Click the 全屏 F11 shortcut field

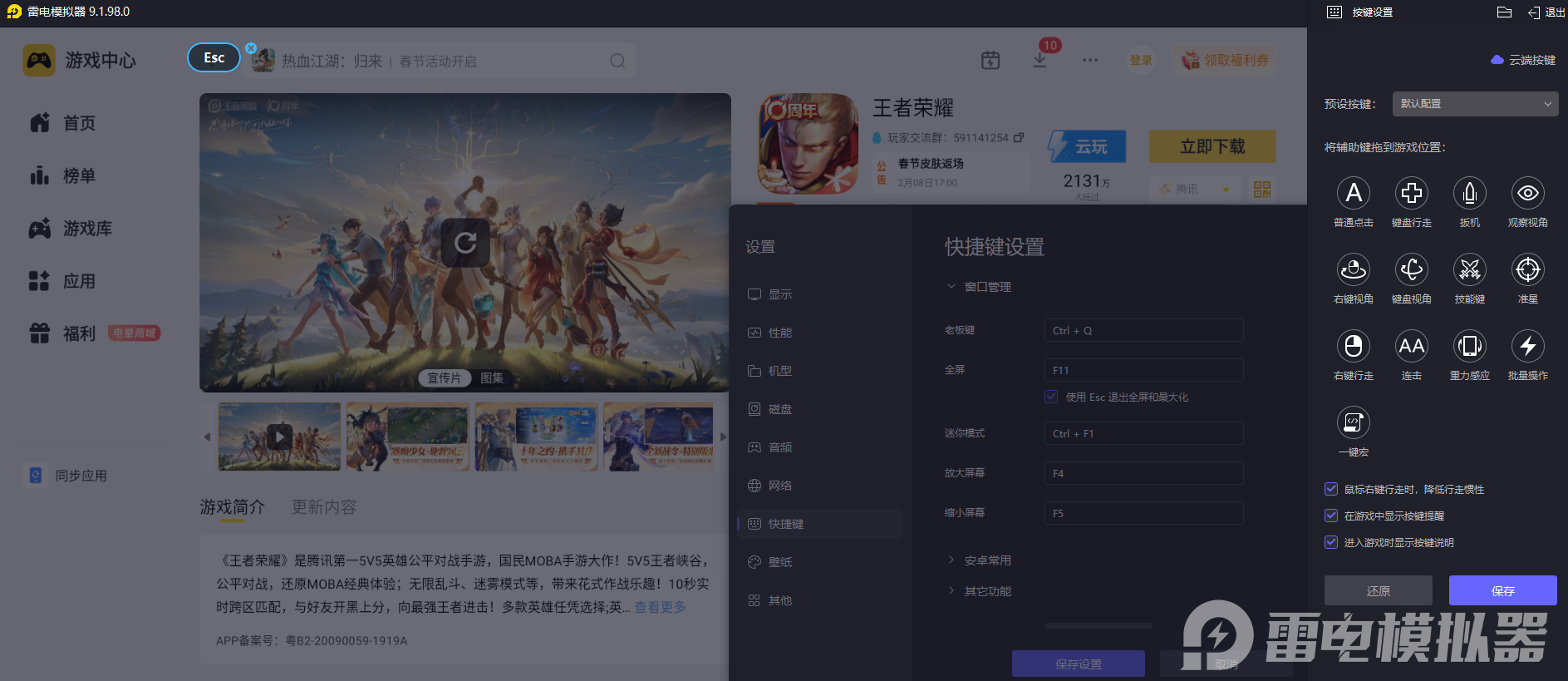click(1143, 370)
